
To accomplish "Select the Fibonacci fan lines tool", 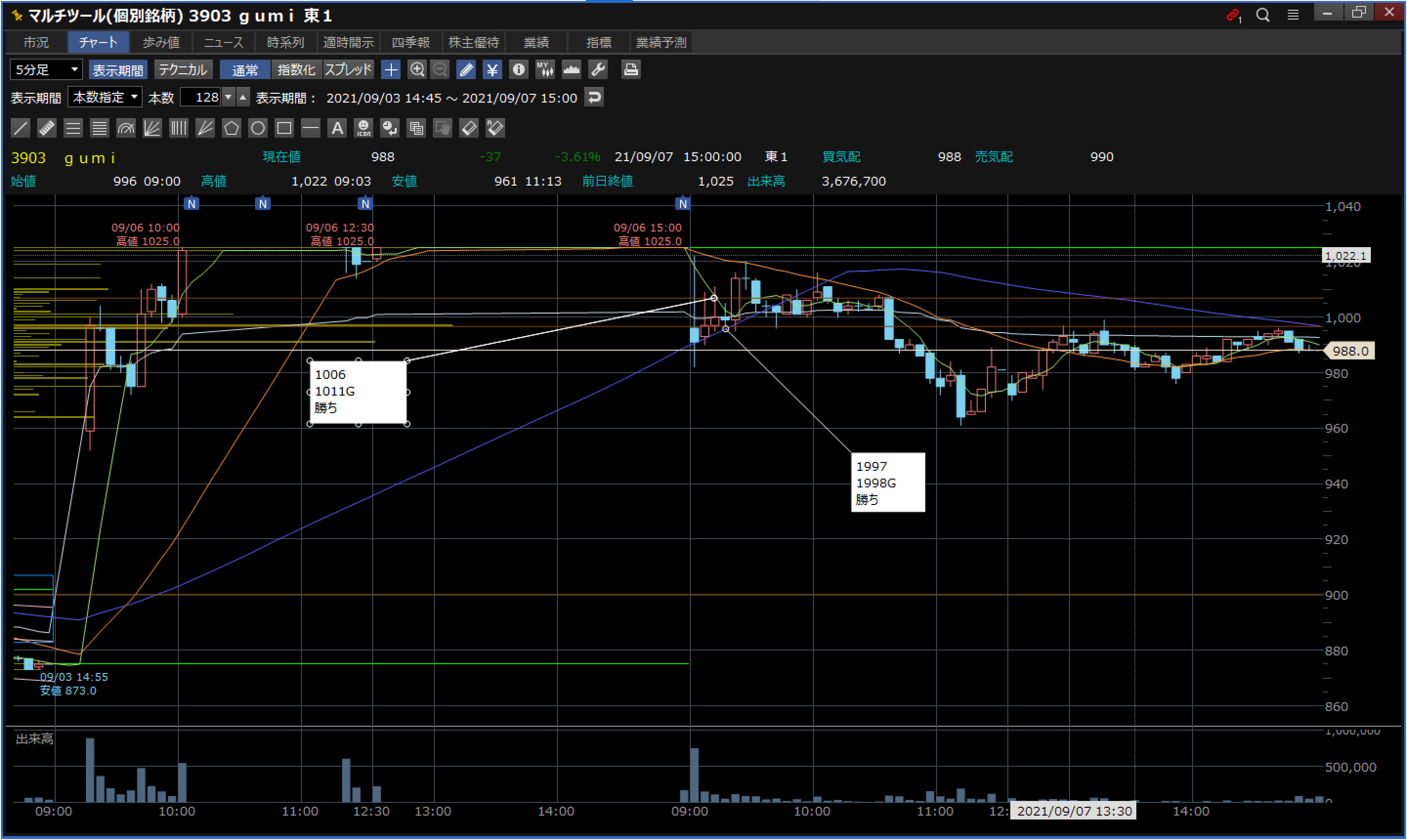I will (x=152, y=128).
